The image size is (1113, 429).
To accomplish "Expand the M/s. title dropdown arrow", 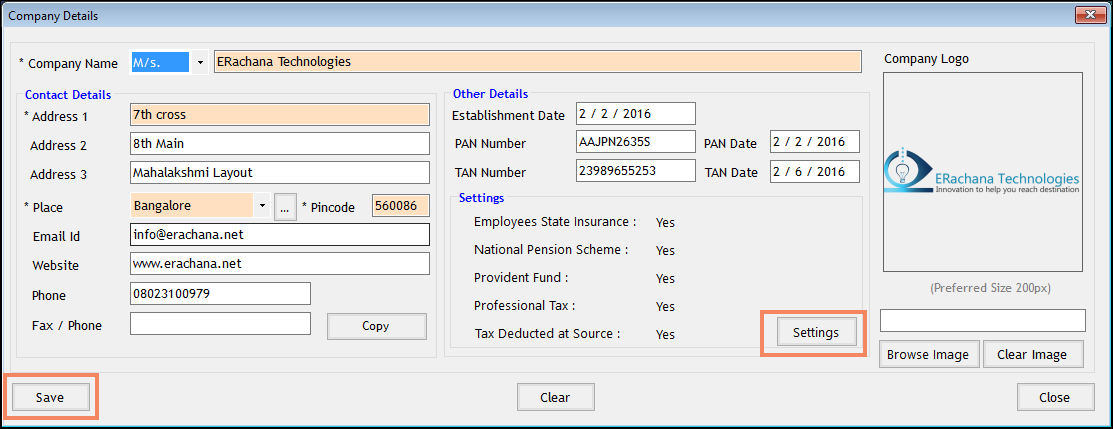I will pyautogui.click(x=199, y=63).
